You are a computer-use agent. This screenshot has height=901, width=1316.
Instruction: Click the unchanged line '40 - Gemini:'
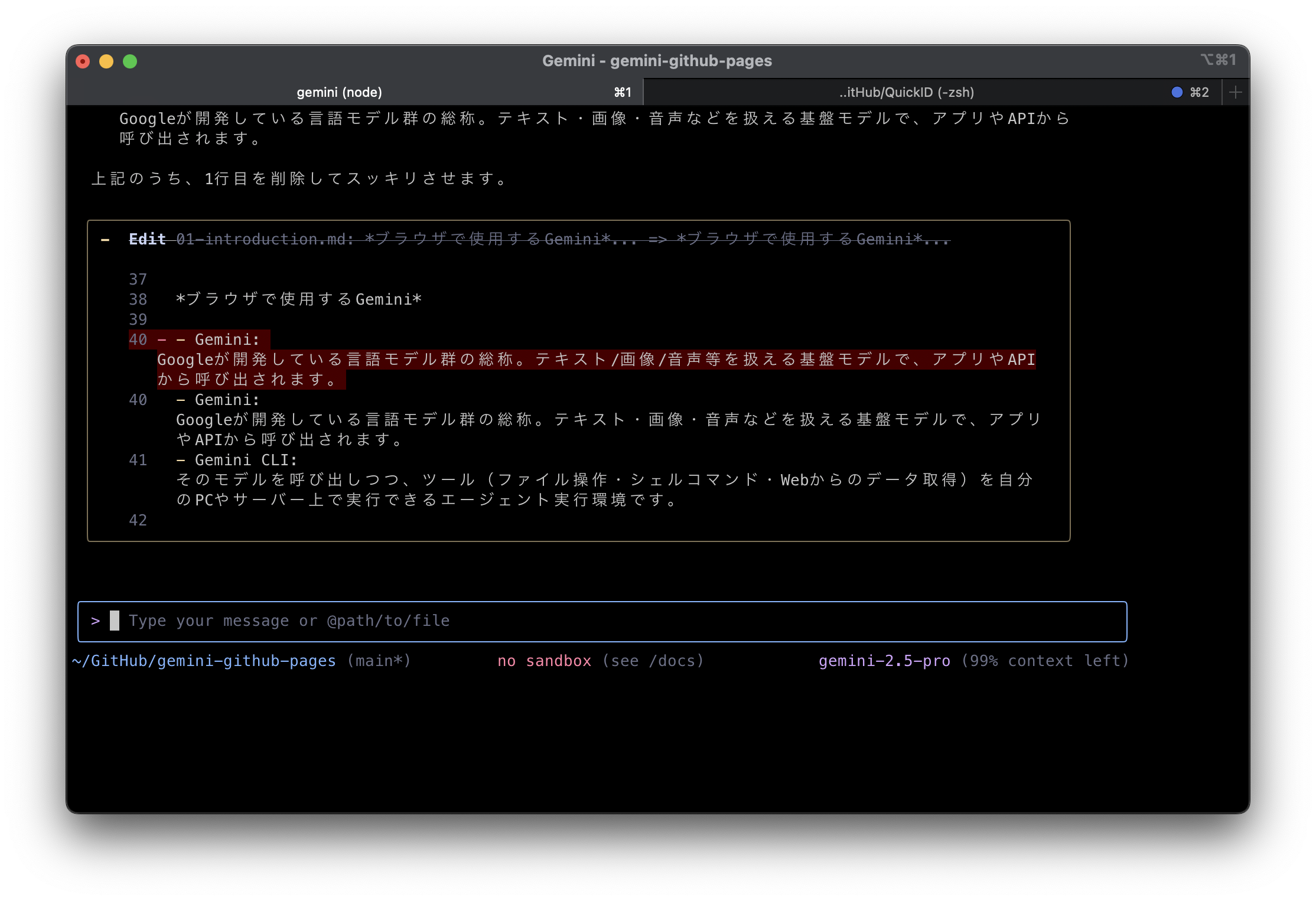(194, 400)
